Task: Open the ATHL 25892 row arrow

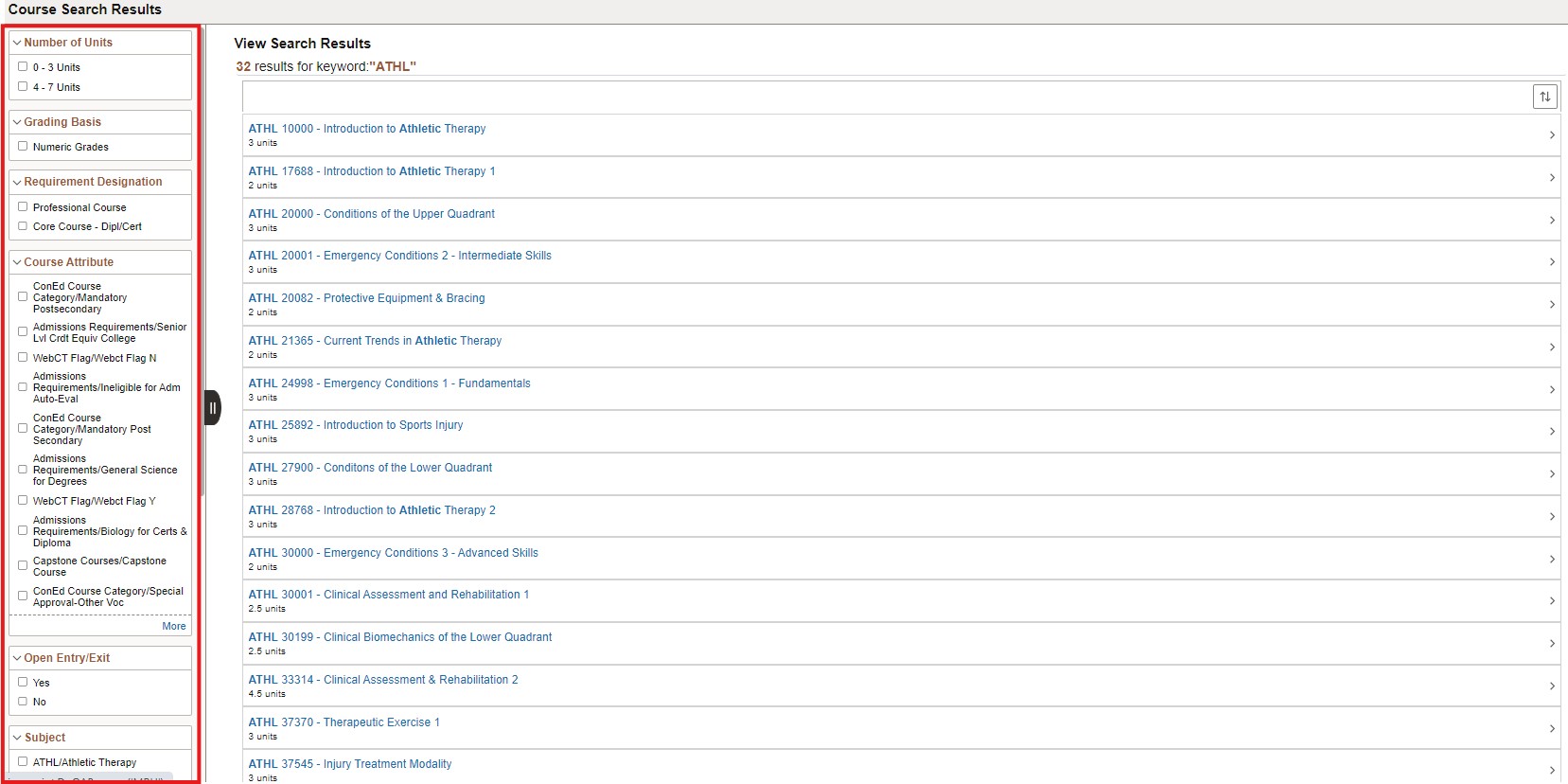Action: tap(1552, 432)
